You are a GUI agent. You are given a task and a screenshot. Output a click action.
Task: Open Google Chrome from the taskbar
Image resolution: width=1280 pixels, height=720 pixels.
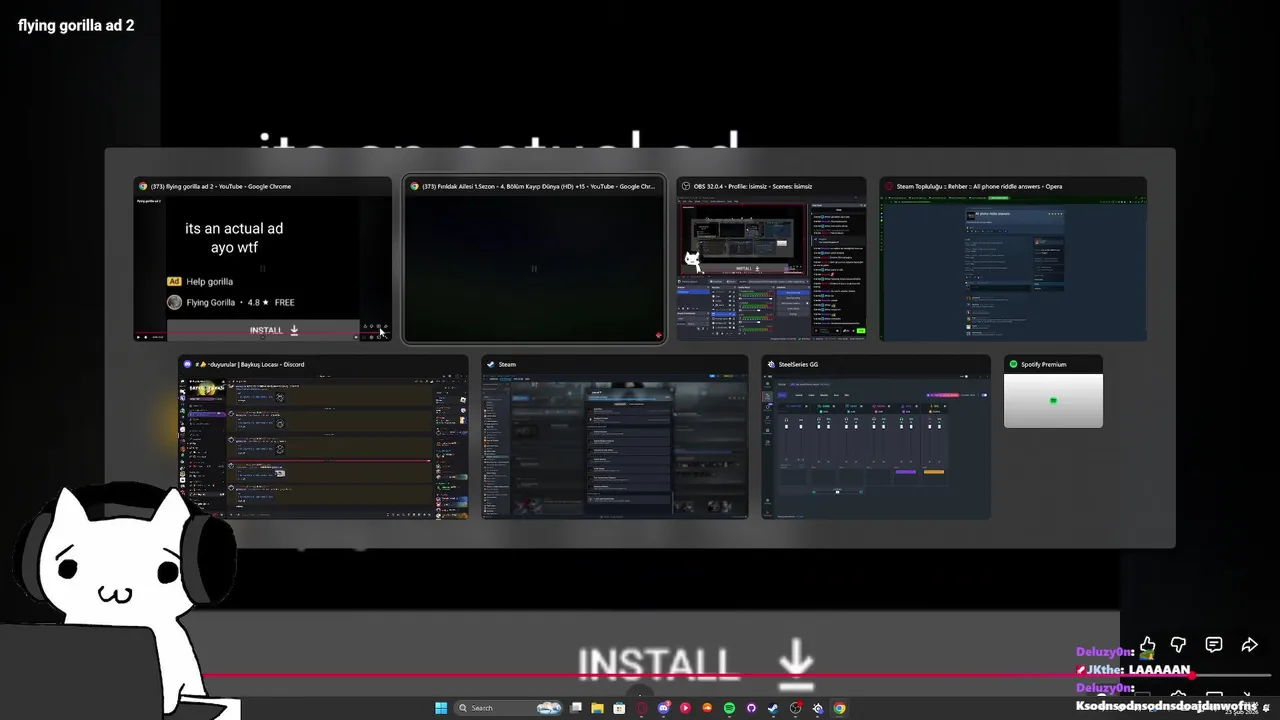coord(840,708)
